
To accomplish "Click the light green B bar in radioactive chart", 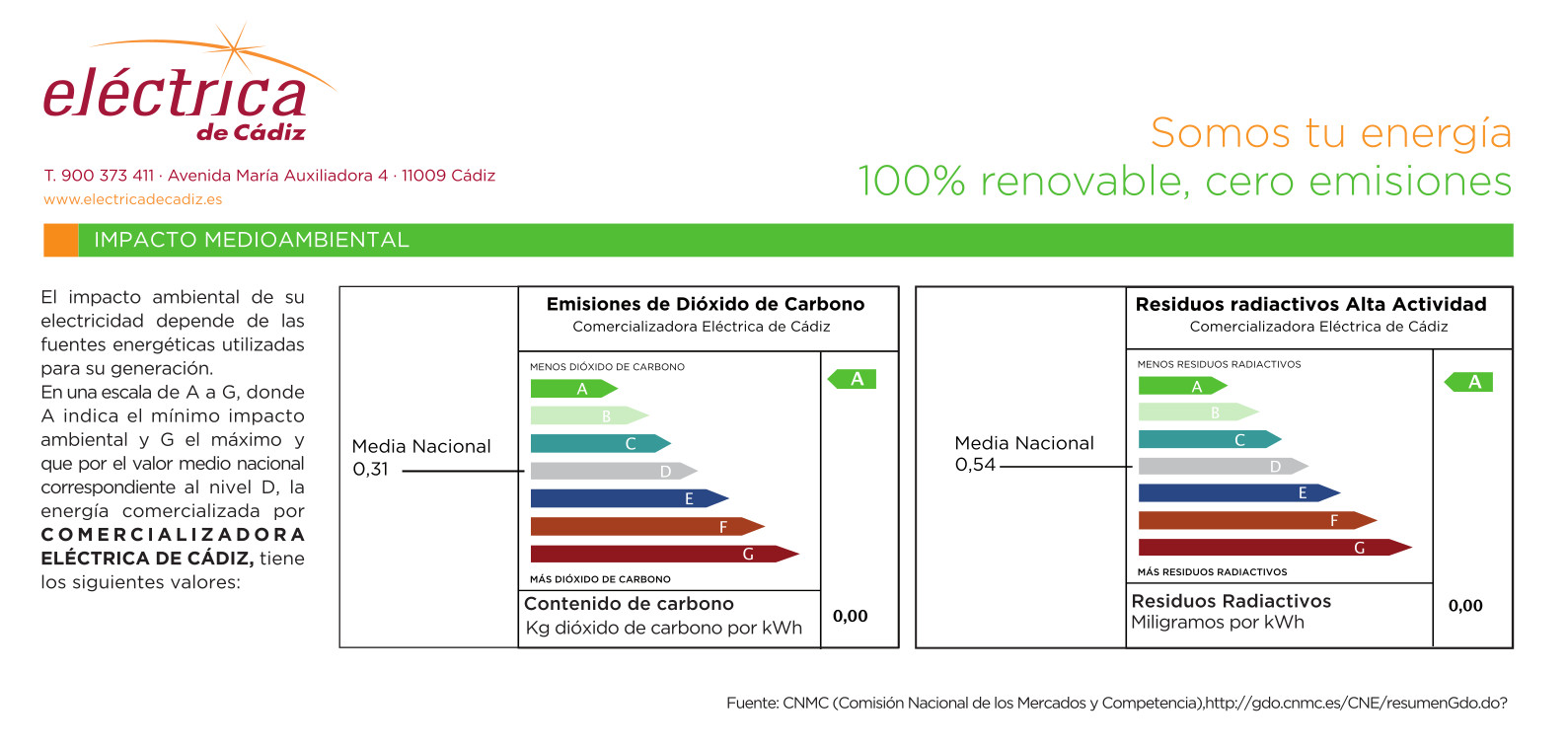I will click(1198, 411).
